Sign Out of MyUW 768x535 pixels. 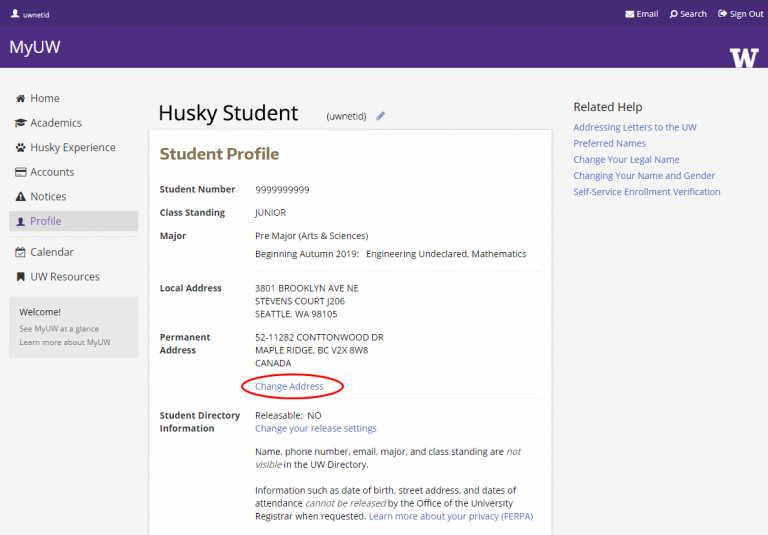click(x=740, y=14)
